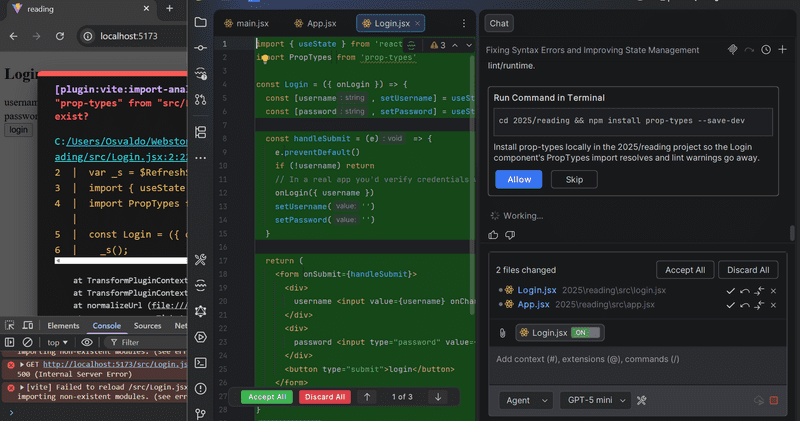Viewport: 800px width, 421px height.
Task: Switch to the App.jsx editor tab
Action: pyautogui.click(x=315, y=23)
